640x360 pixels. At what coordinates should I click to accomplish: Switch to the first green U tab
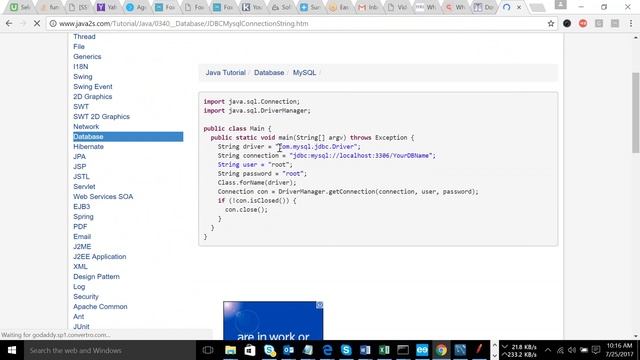20,7
